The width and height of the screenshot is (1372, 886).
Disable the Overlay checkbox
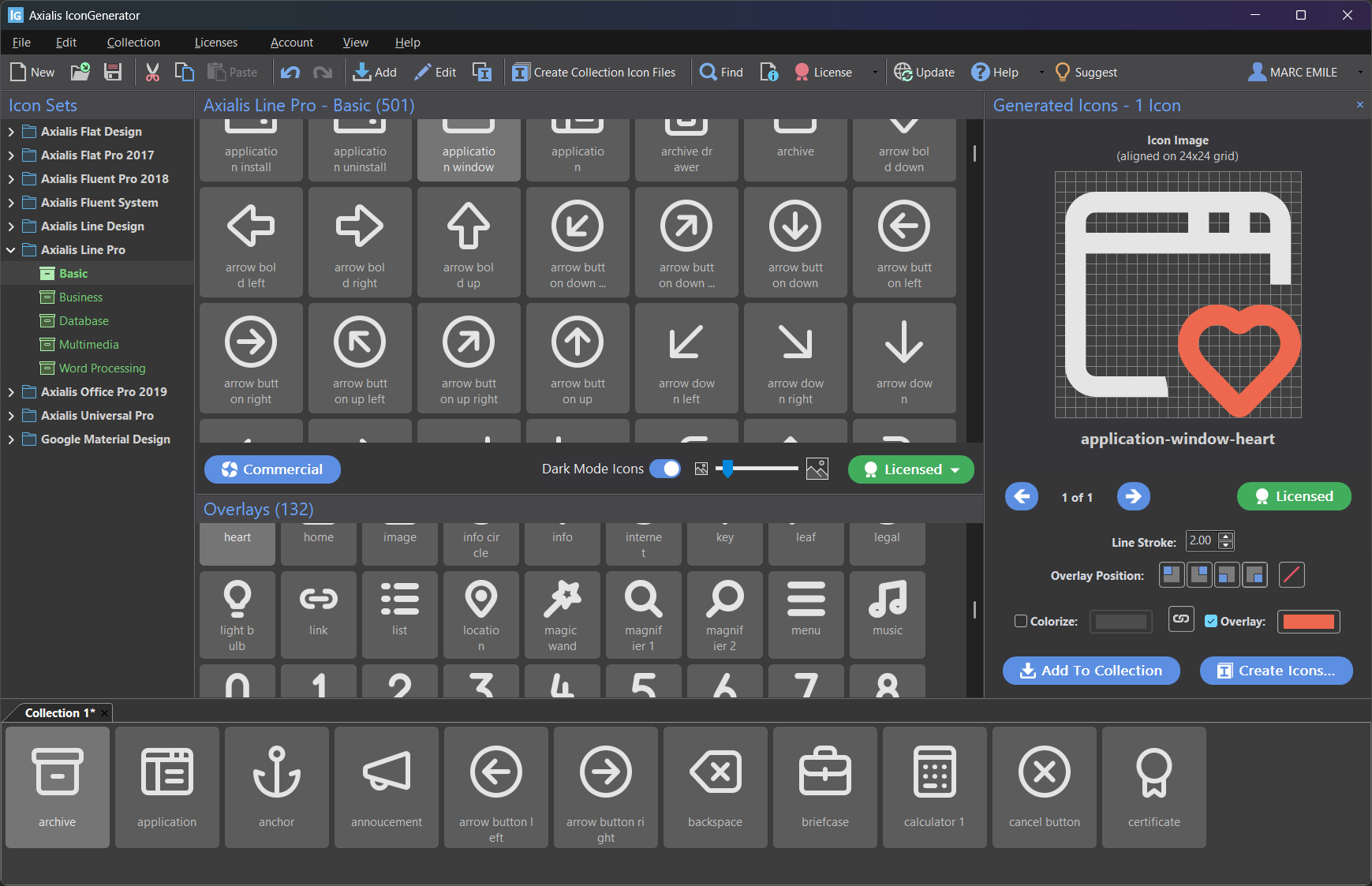(1210, 621)
